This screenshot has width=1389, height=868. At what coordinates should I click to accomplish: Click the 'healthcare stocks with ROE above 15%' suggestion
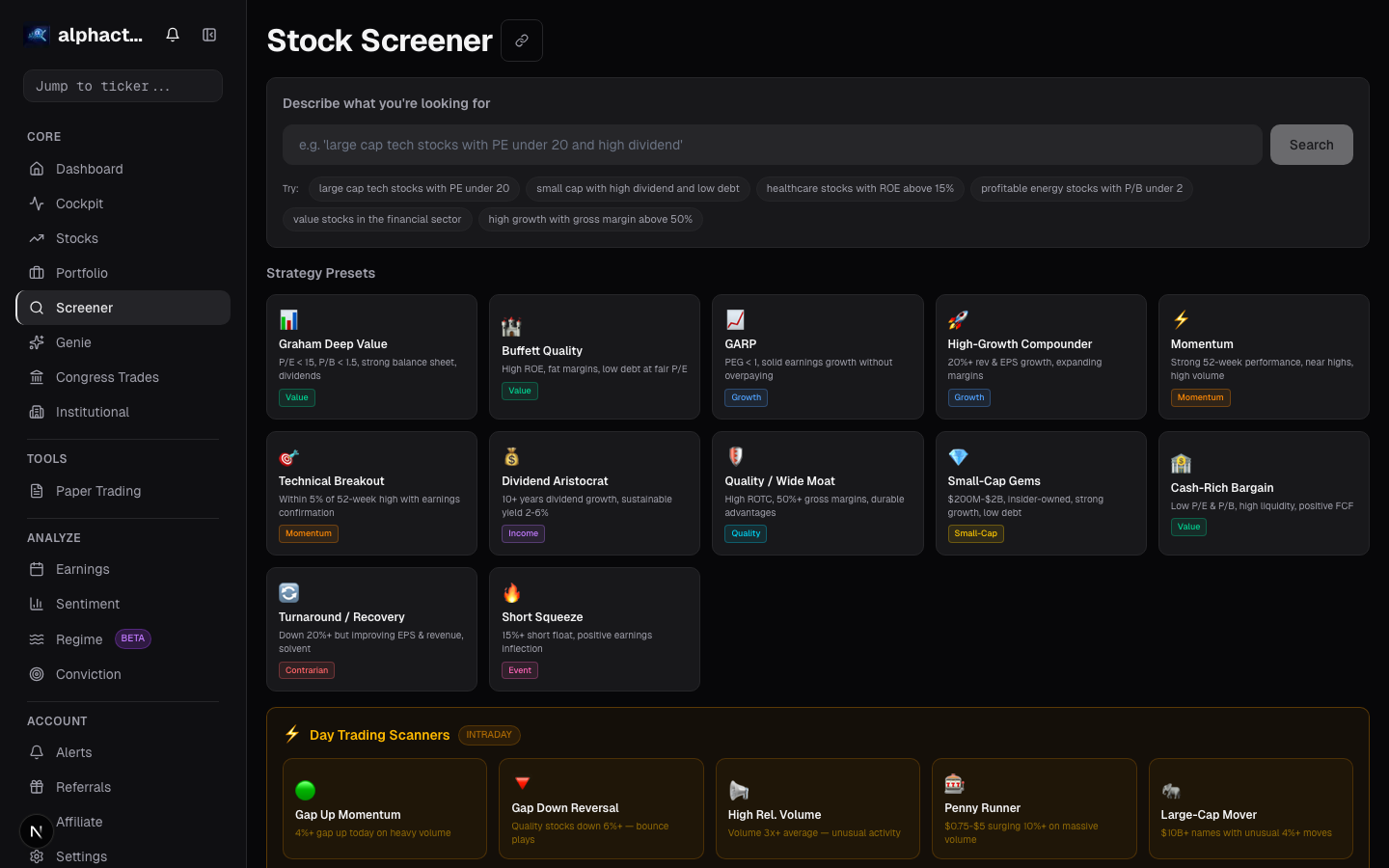click(859, 188)
